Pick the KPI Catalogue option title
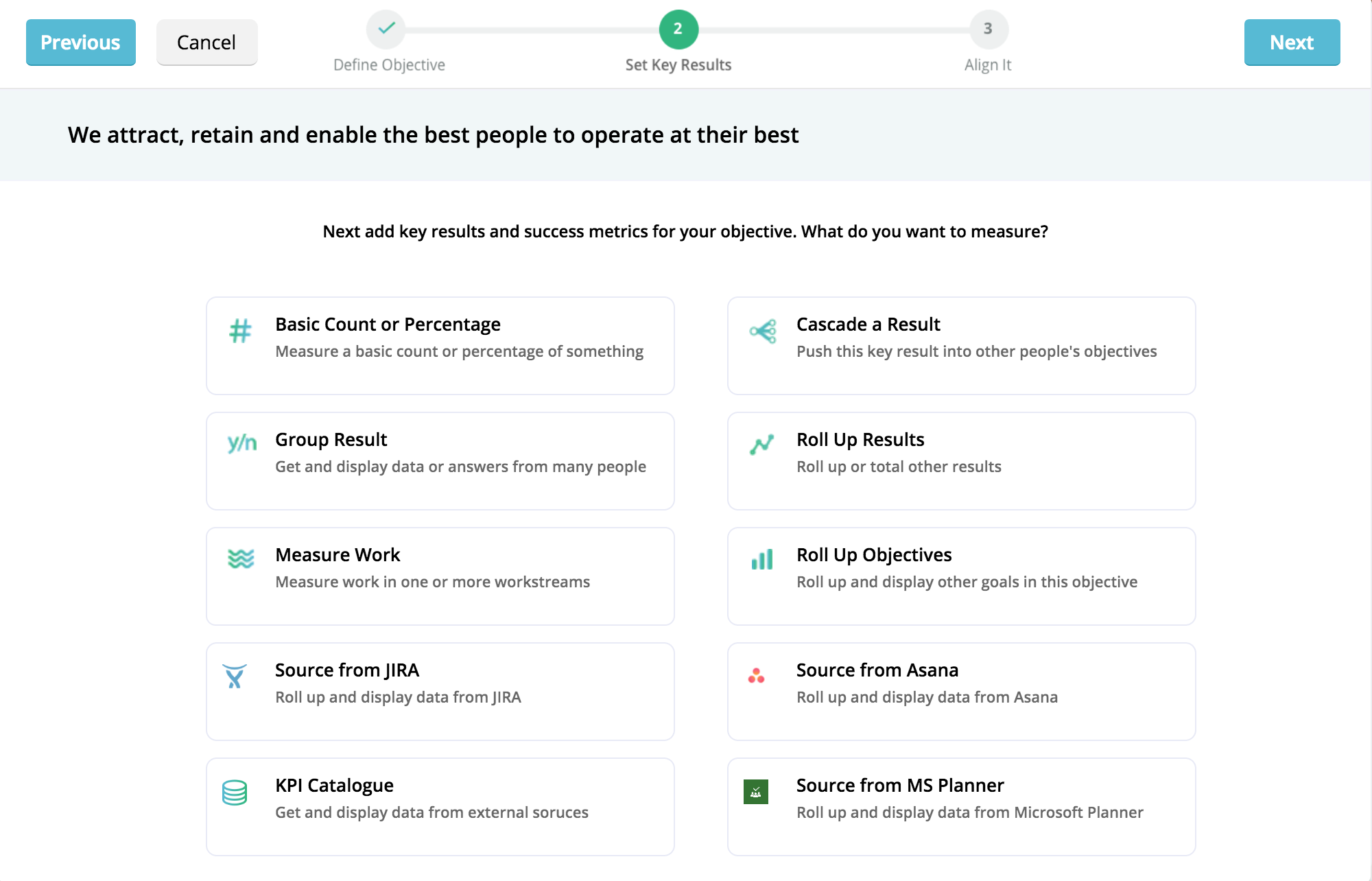 pyautogui.click(x=334, y=785)
